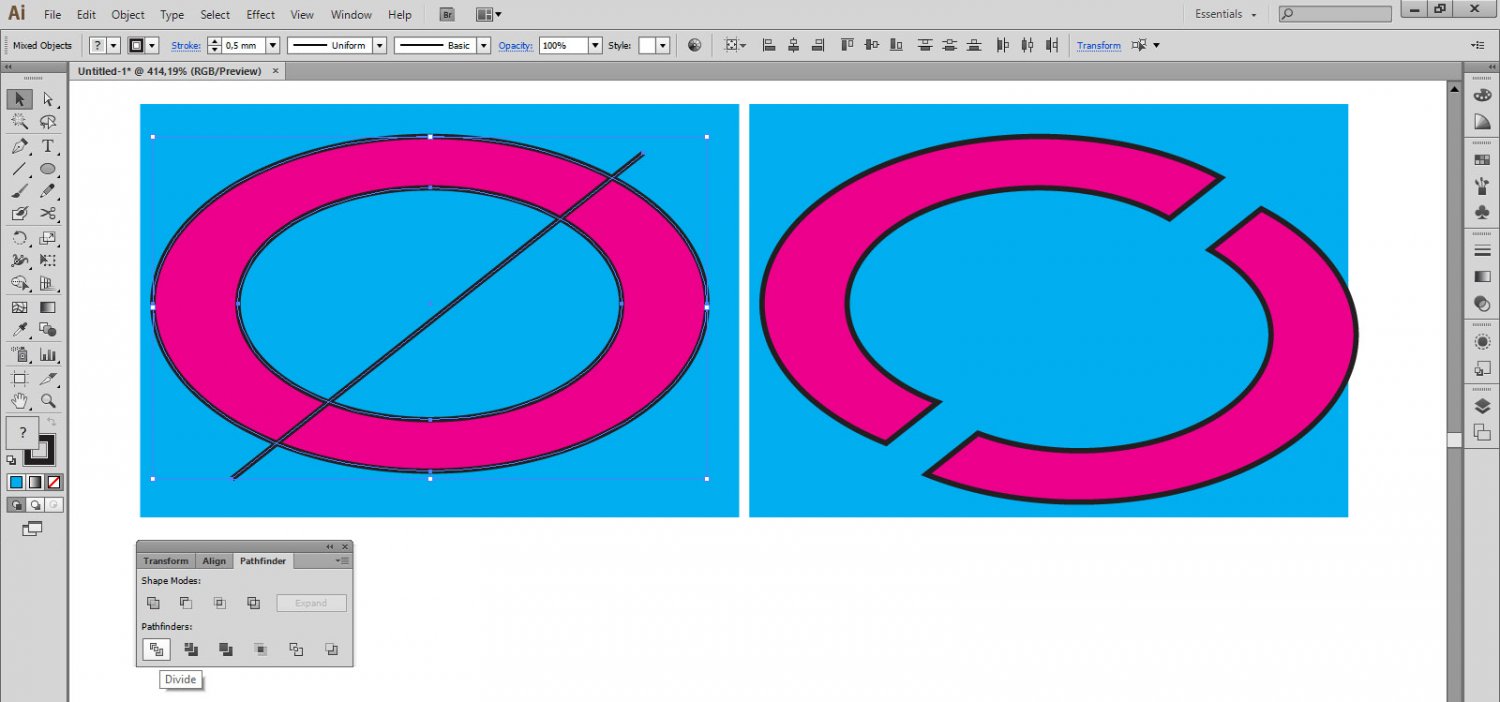This screenshot has height=702, width=1500.
Task: Set fill to None (red slash)
Action: coord(55,482)
